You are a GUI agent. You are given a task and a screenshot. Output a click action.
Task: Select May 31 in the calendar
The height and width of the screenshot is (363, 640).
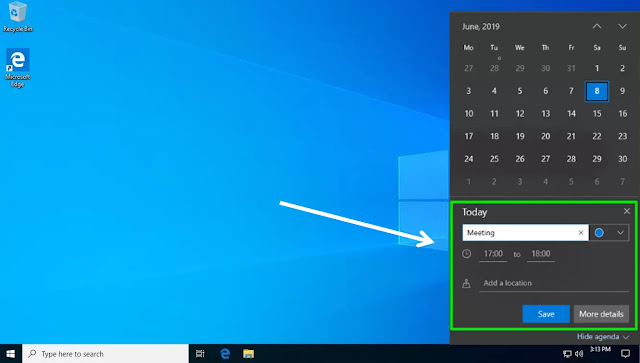point(571,68)
